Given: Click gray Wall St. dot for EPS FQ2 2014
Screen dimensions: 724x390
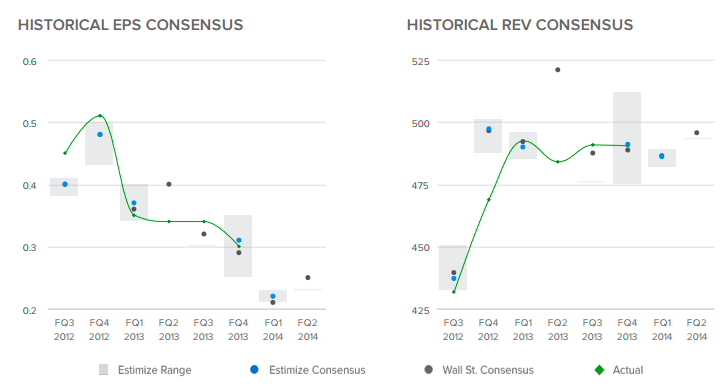Looking at the screenshot, I should (x=308, y=277).
